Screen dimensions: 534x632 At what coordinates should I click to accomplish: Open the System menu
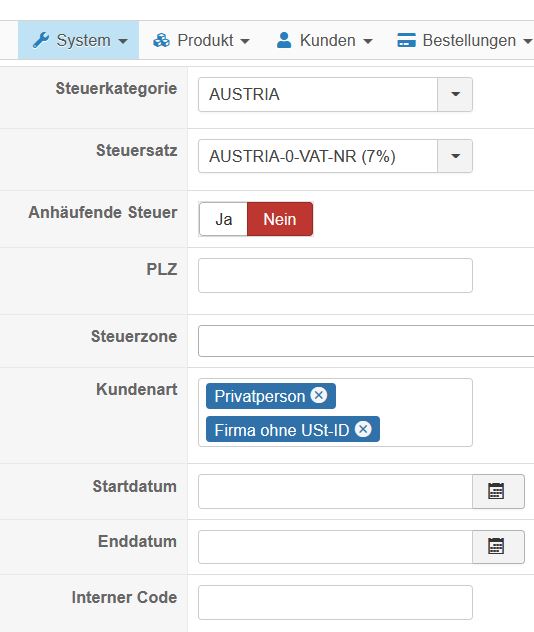(79, 40)
